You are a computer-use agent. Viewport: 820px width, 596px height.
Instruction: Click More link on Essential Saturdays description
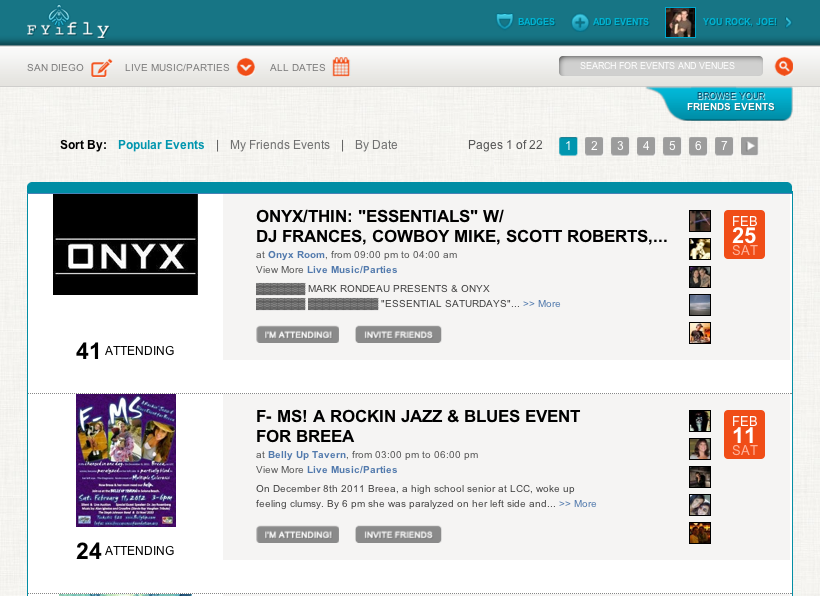point(542,304)
